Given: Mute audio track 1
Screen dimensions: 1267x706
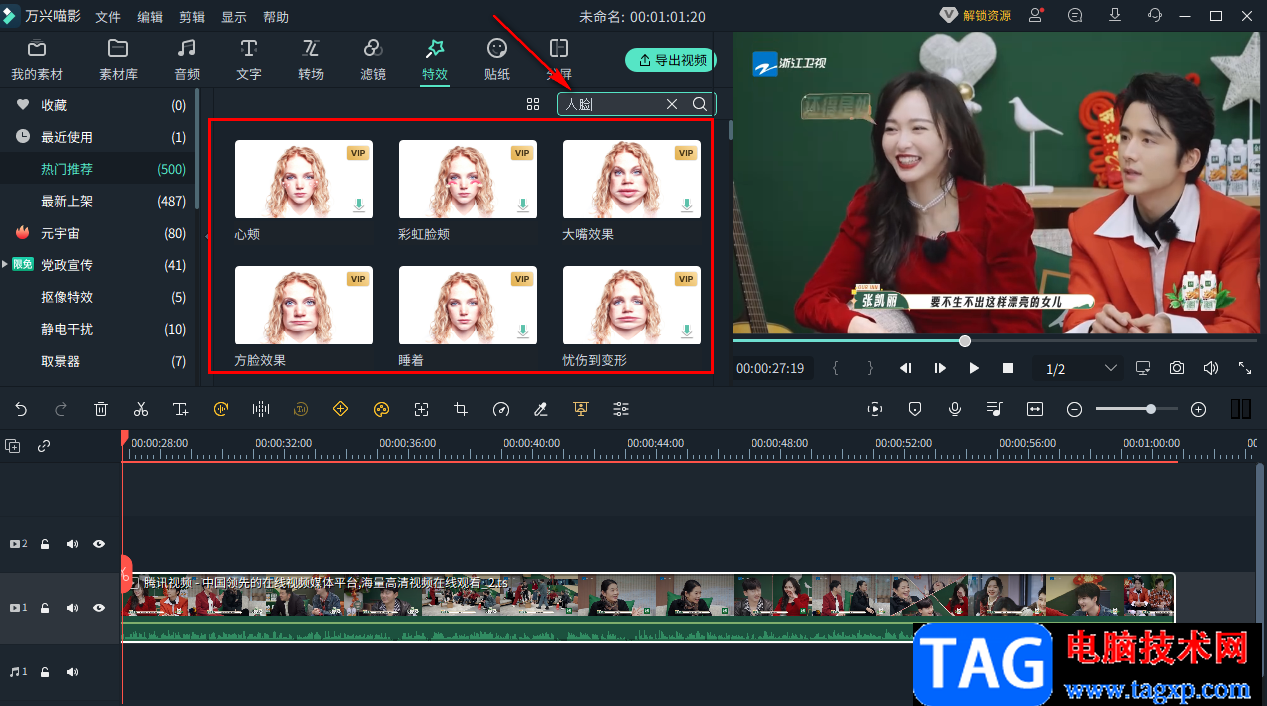Looking at the screenshot, I should coord(72,672).
